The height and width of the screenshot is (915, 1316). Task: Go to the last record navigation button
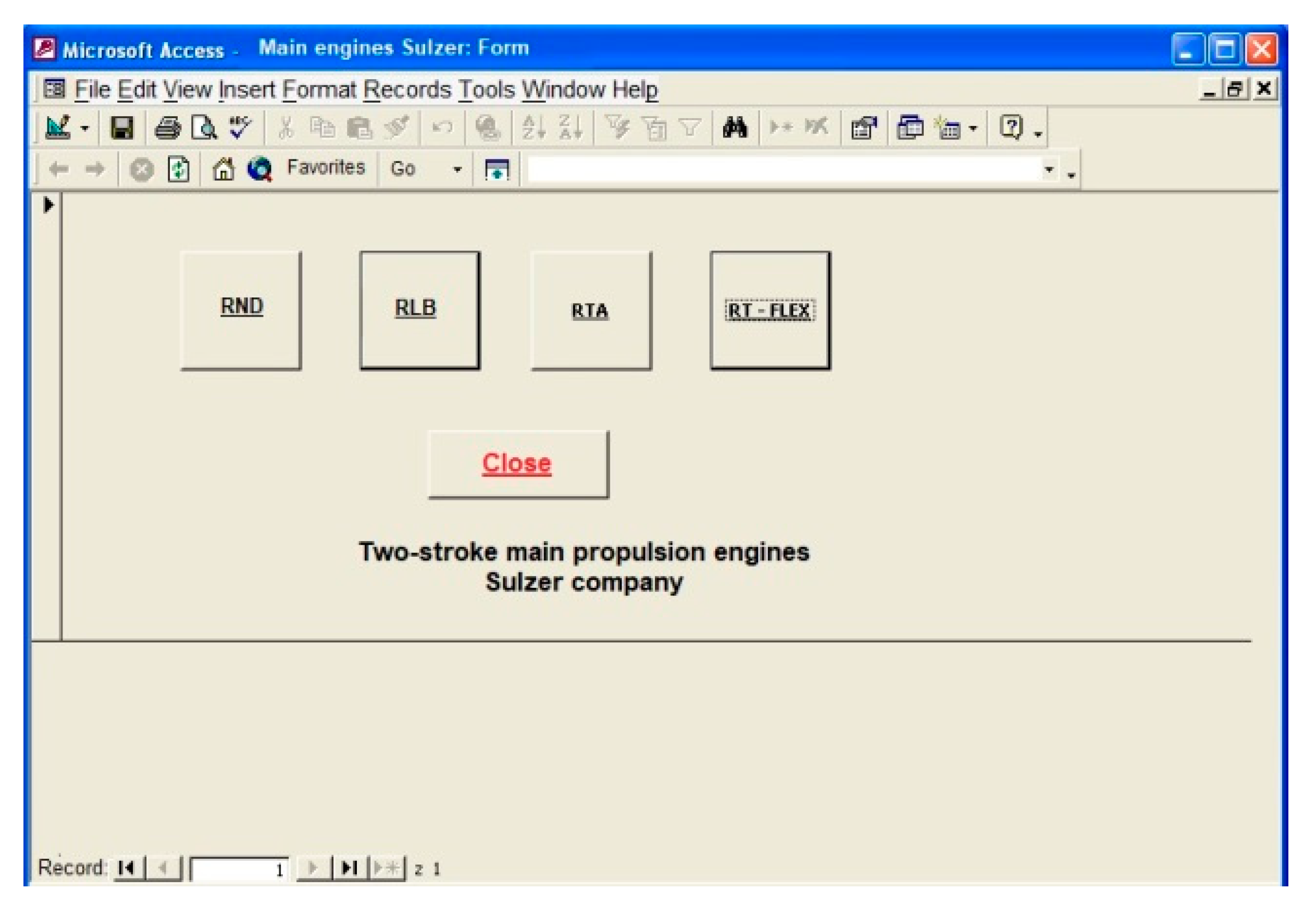(x=349, y=869)
